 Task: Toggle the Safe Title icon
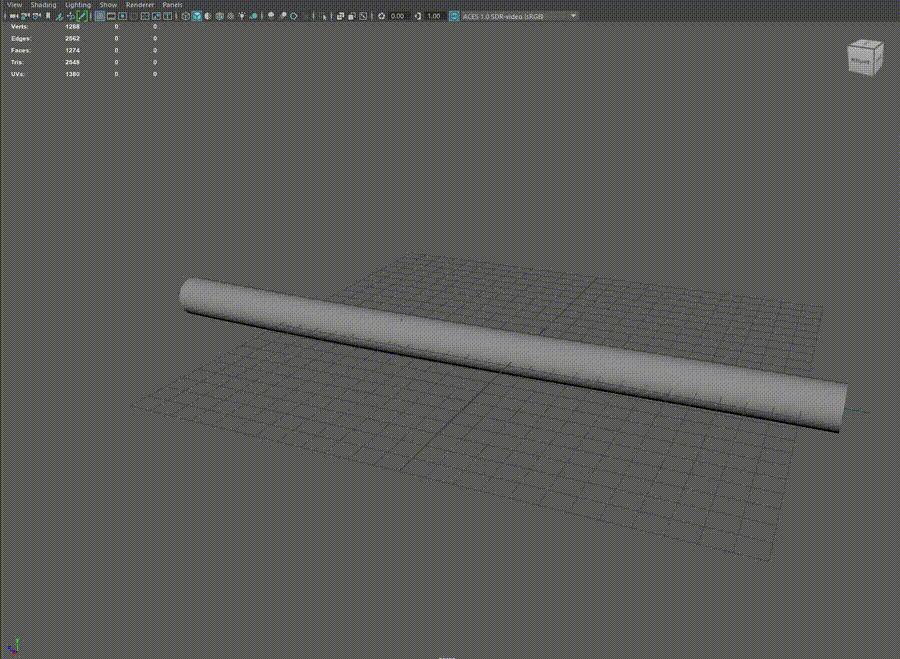click(168, 16)
